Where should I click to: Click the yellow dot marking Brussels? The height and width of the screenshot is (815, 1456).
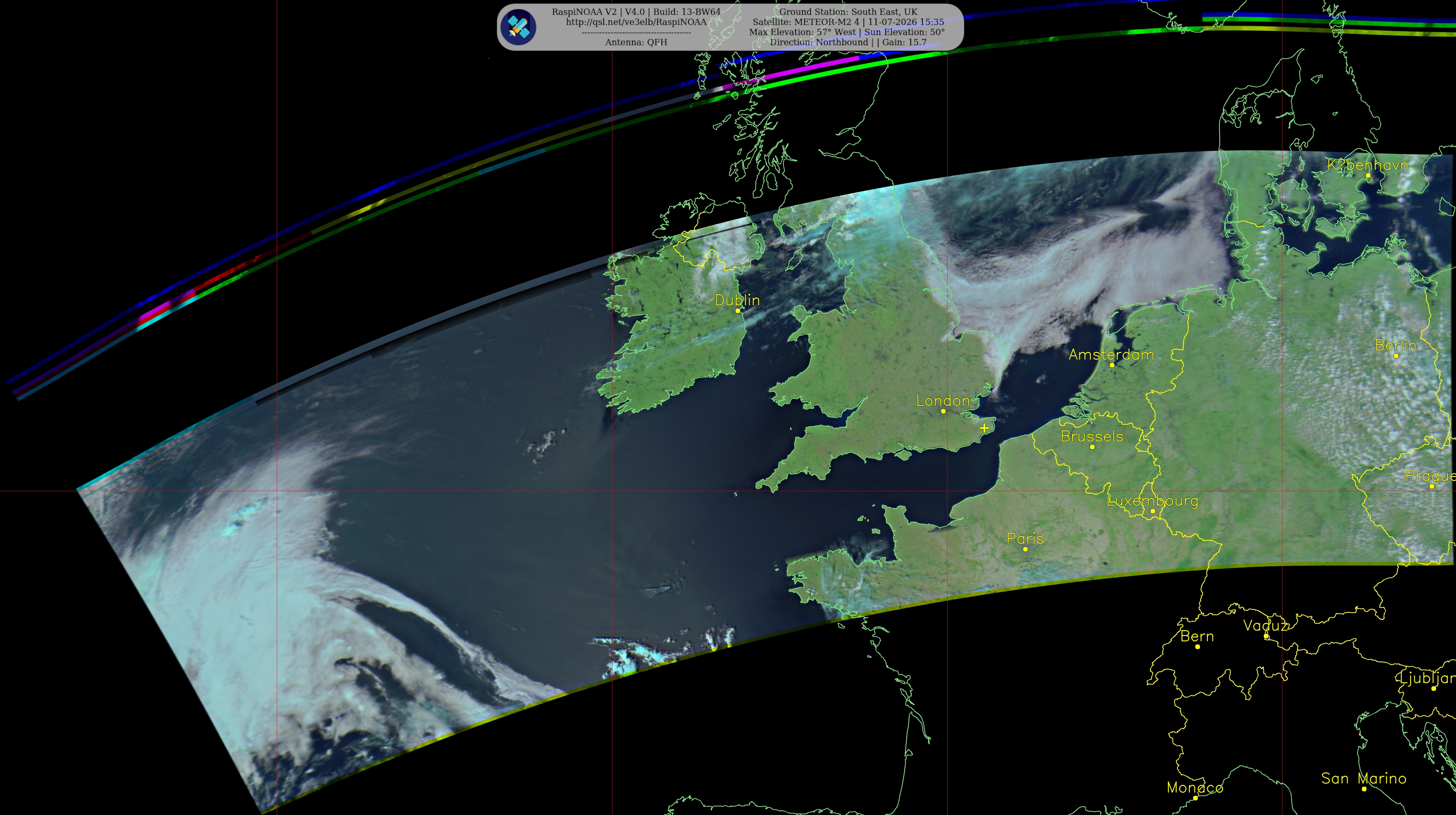click(1092, 447)
